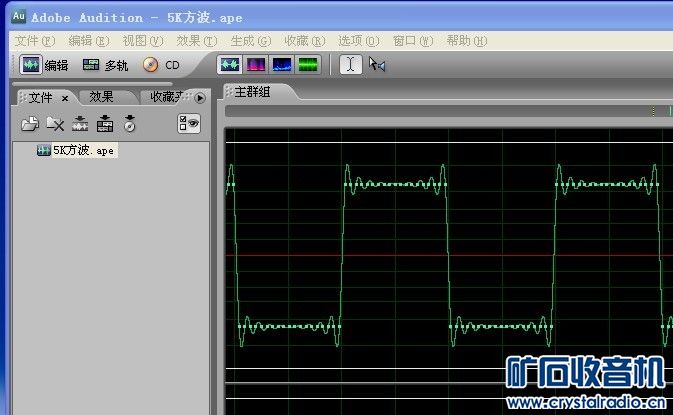Close the 文件 panel tab

tap(65, 98)
